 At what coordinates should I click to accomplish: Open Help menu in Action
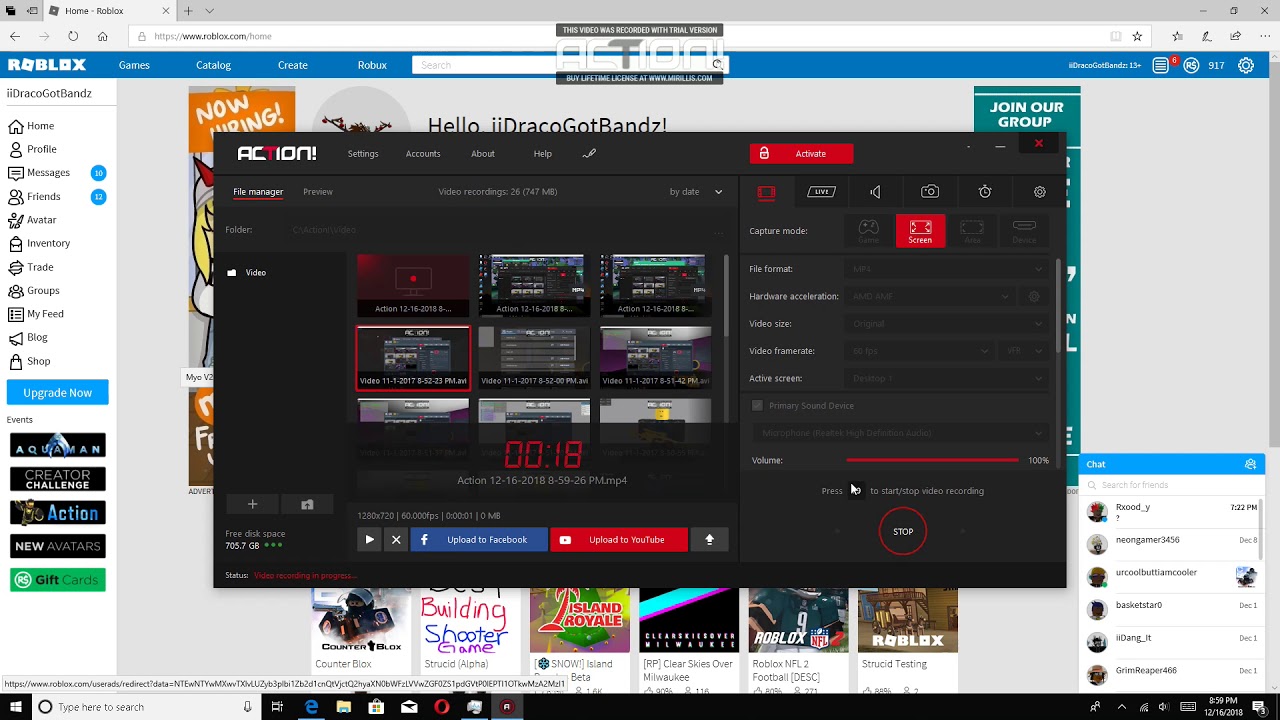pyautogui.click(x=543, y=154)
